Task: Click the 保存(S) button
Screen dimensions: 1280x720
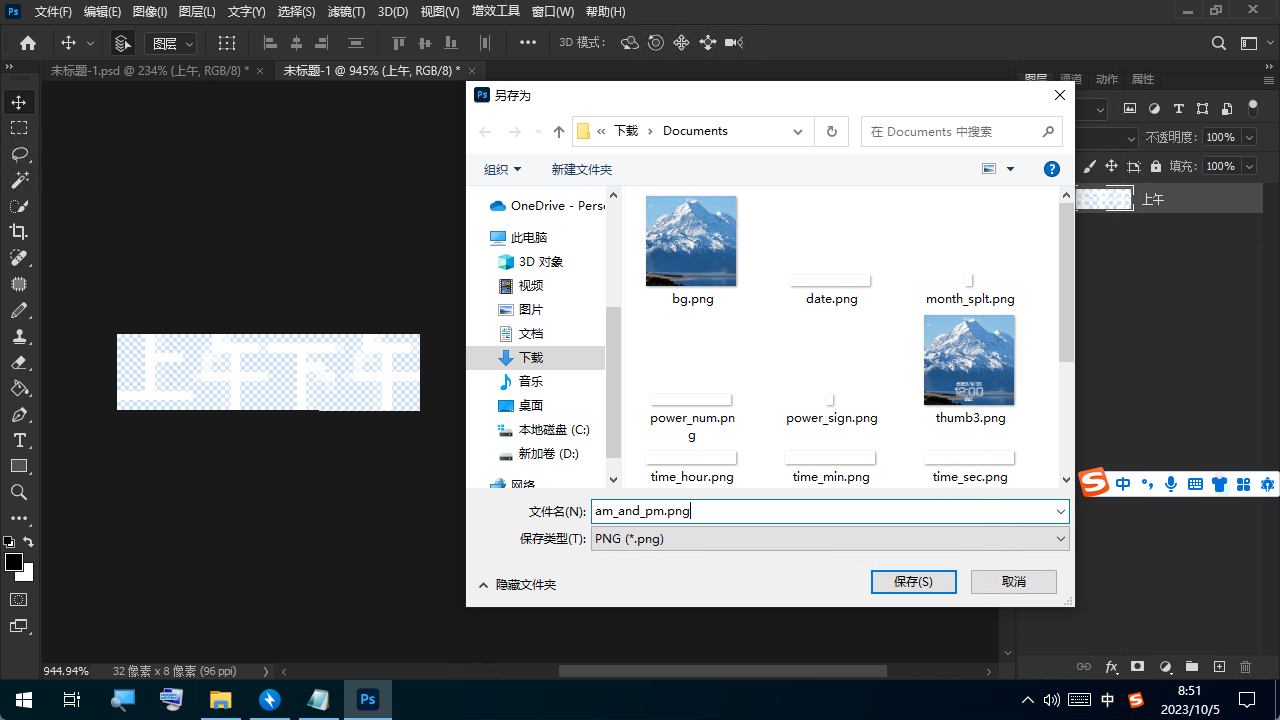Action: pos(913,582)
